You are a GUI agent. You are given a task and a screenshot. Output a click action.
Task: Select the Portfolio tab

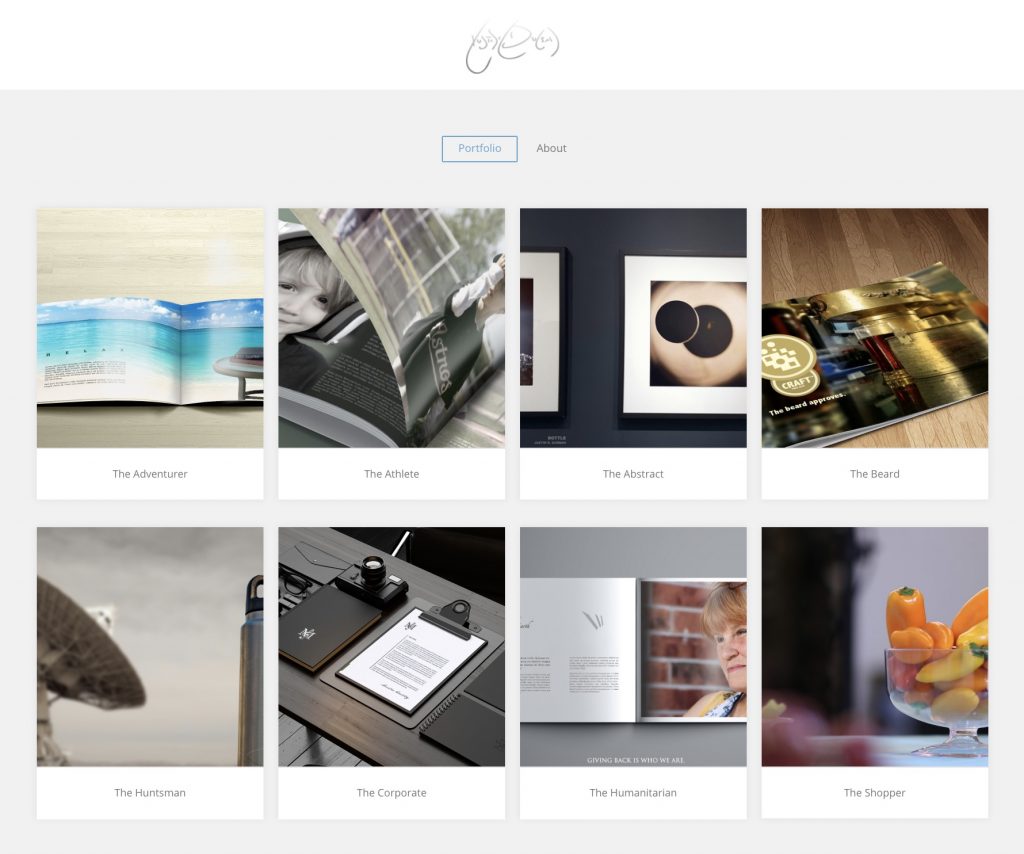point(479,148)
